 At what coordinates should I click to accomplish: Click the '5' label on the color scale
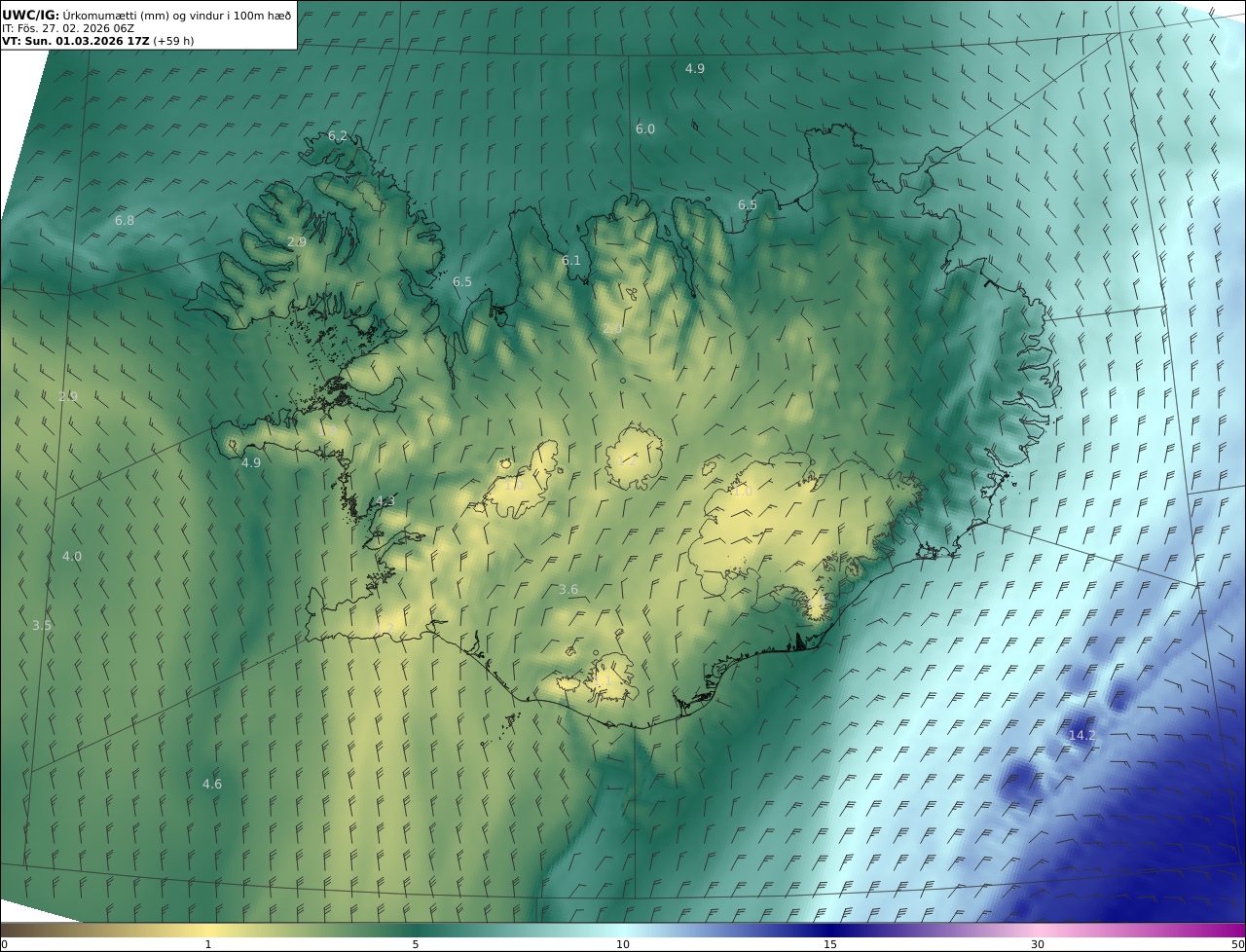pos(416,944)
